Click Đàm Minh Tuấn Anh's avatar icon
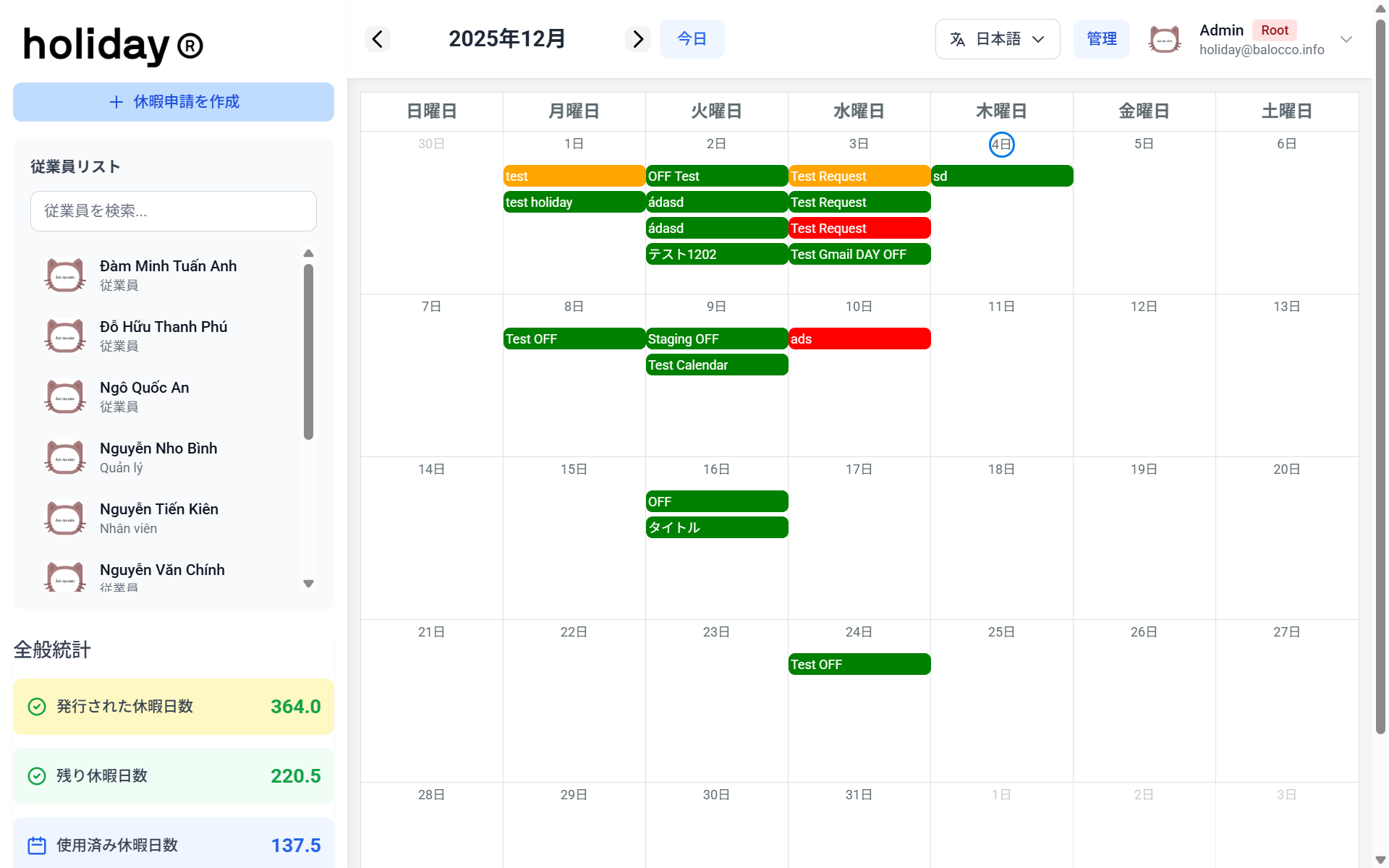This screenshot has height=868, width=1389. click(x=65, y=275)
